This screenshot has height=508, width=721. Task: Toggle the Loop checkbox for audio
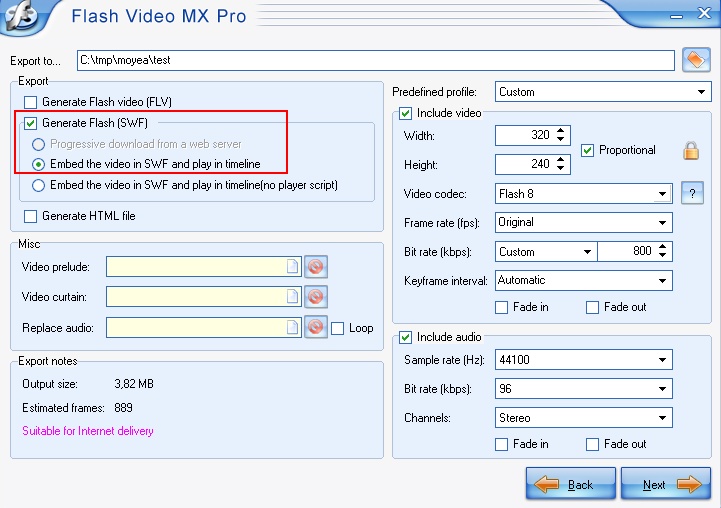coord(338,328)
